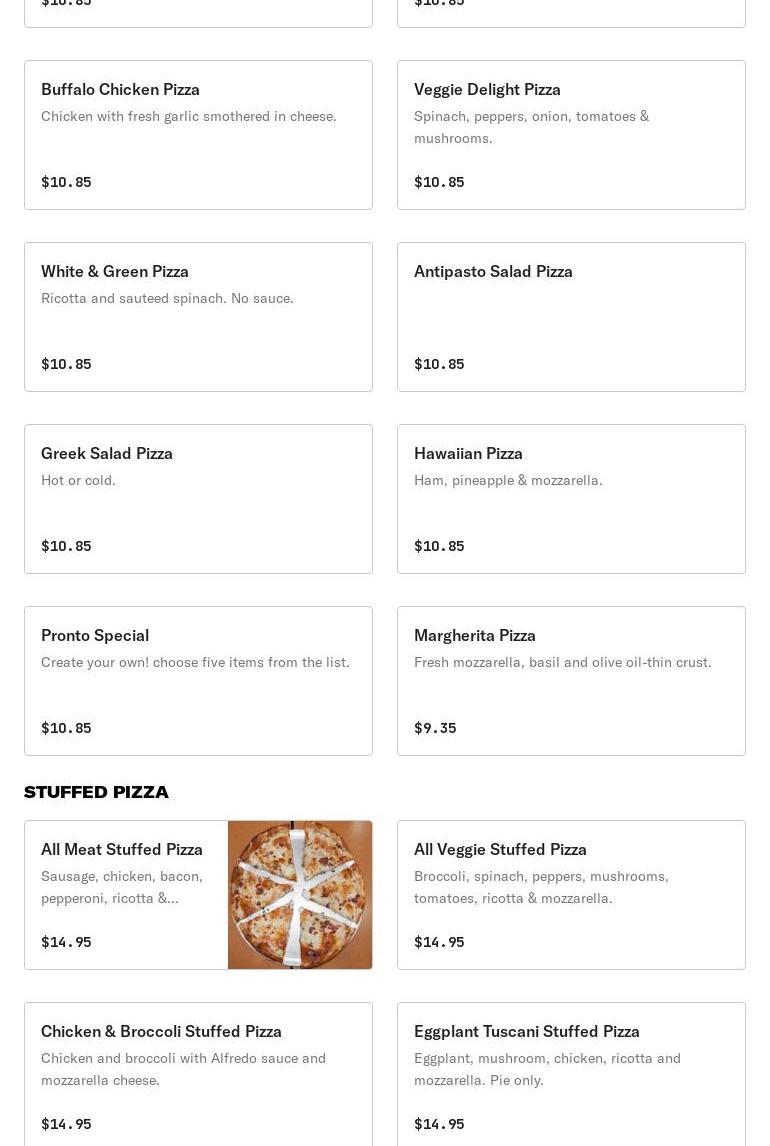Image resolution: width=770 pixels, height=1146 pixels.
Task: Click the Greek Salad 'Hot or cold' description
Action: pyautogui.click(x=78, y=480)
